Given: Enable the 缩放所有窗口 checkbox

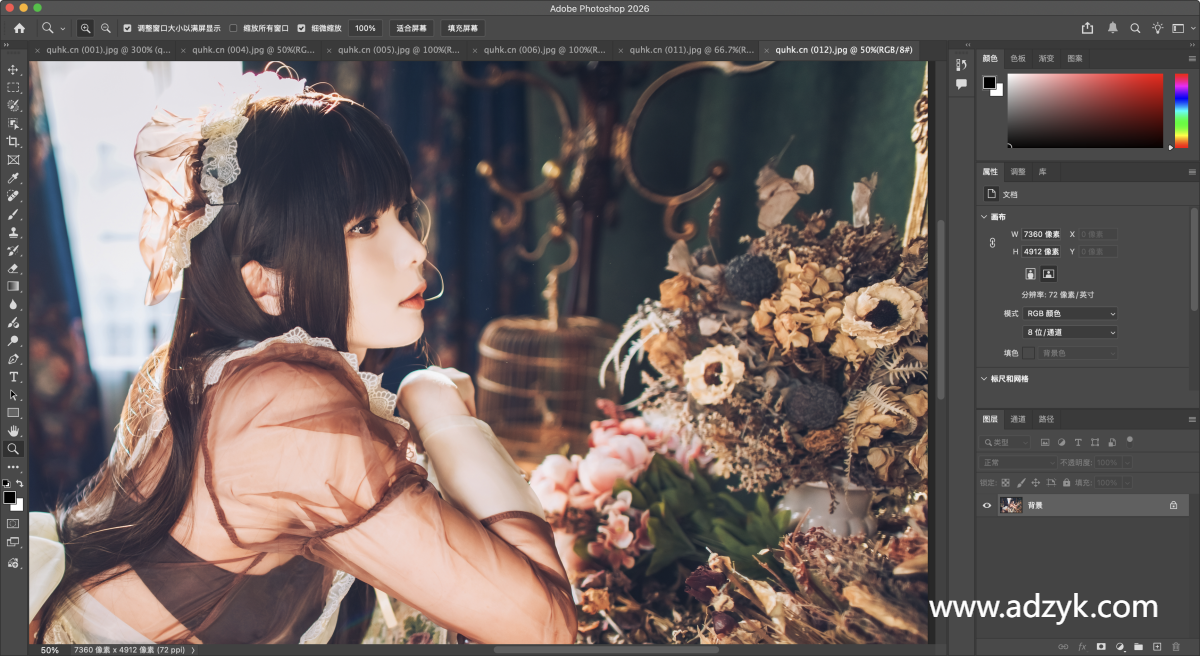Looking at the screenshot, I should (234, 28).
